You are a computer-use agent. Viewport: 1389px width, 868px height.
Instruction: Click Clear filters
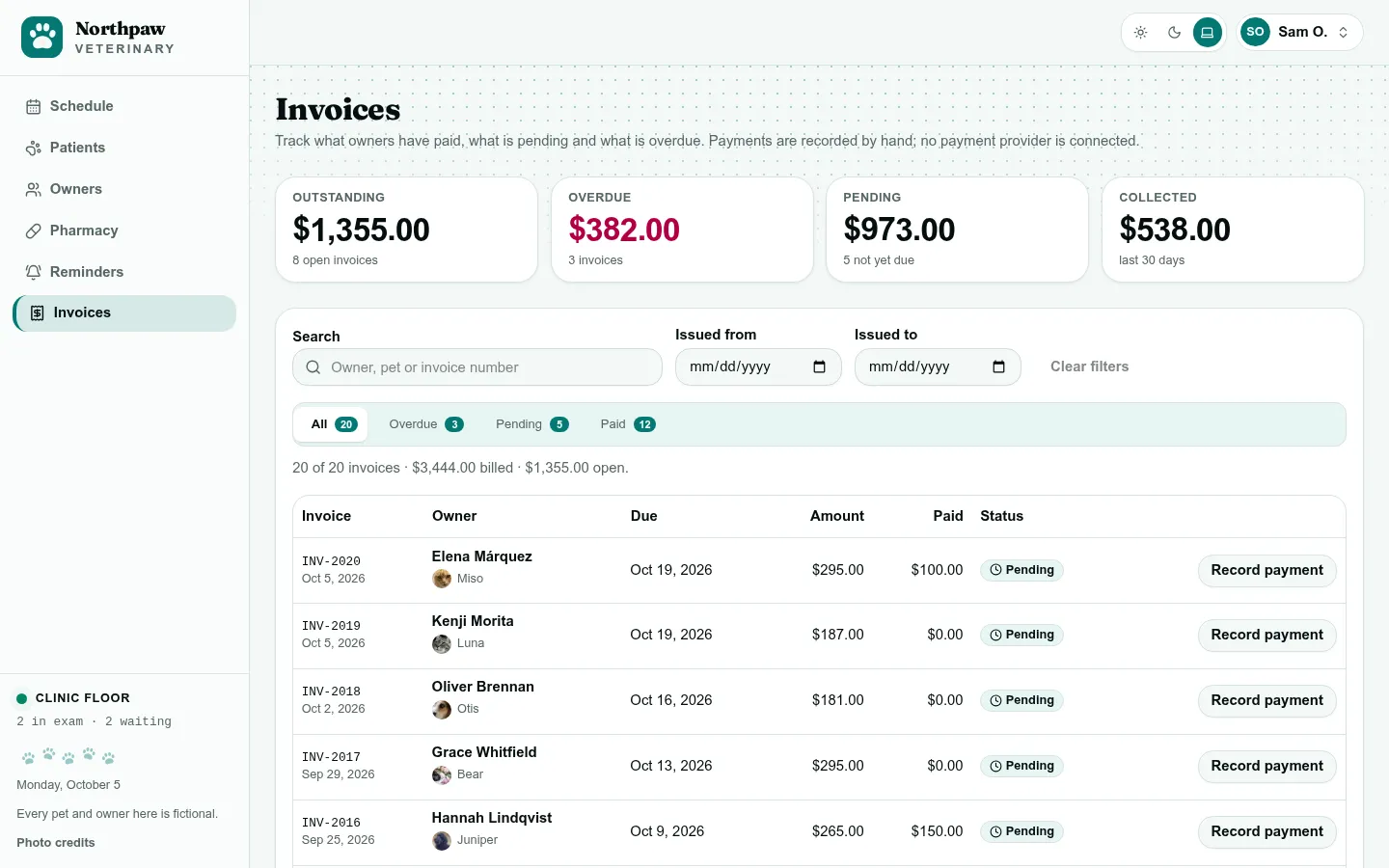pyautogui.click(x=1089, y=366)
